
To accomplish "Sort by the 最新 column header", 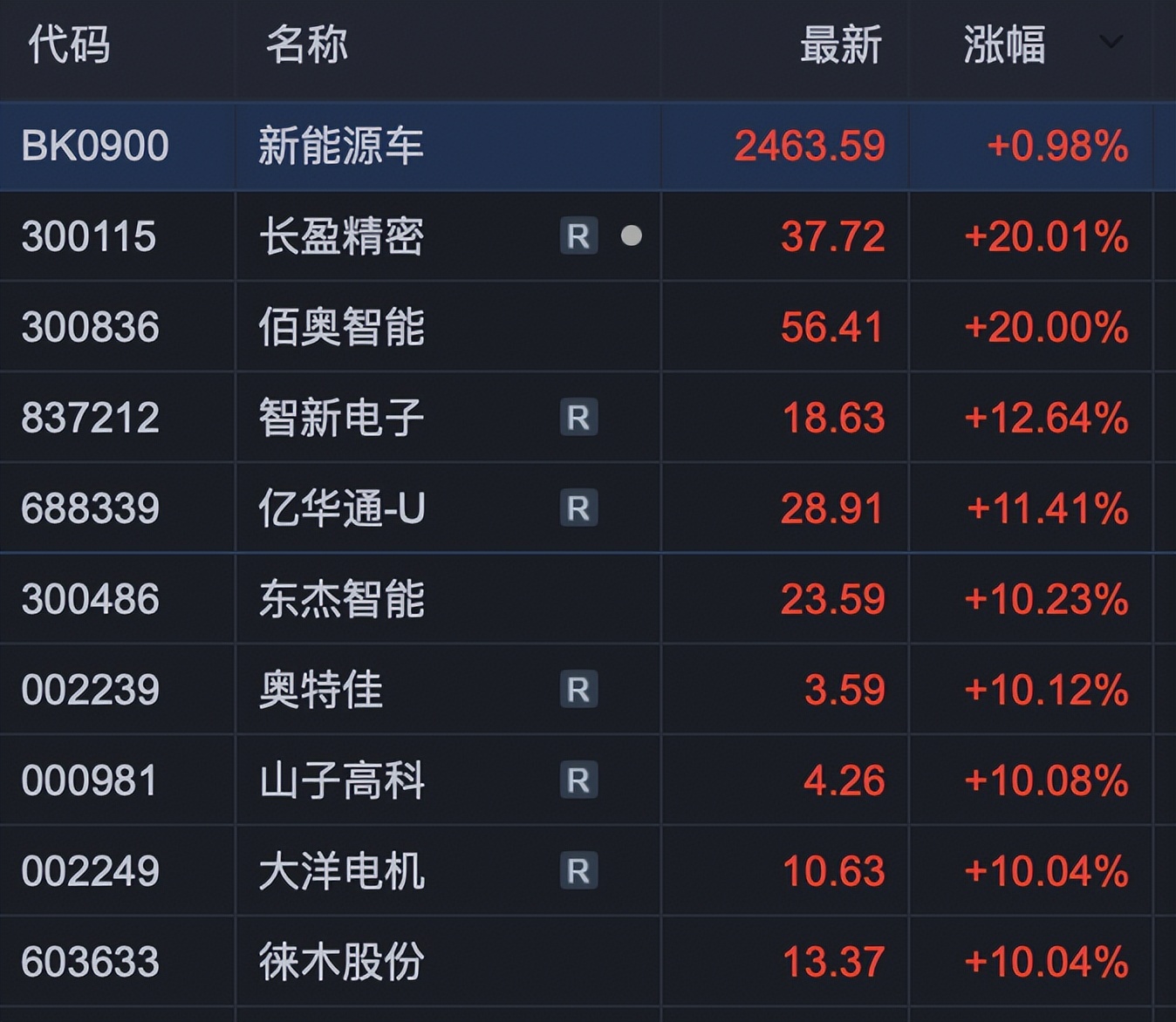I will click(841, 44).
